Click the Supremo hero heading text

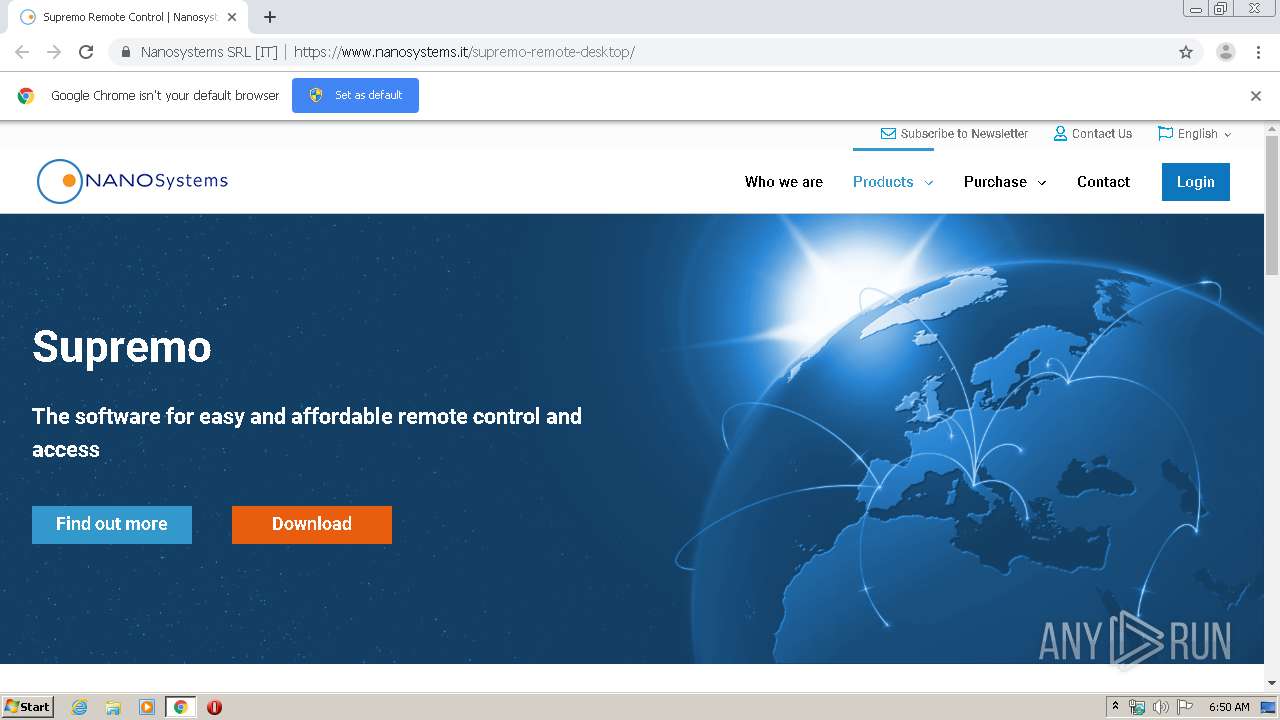(122, 347)
